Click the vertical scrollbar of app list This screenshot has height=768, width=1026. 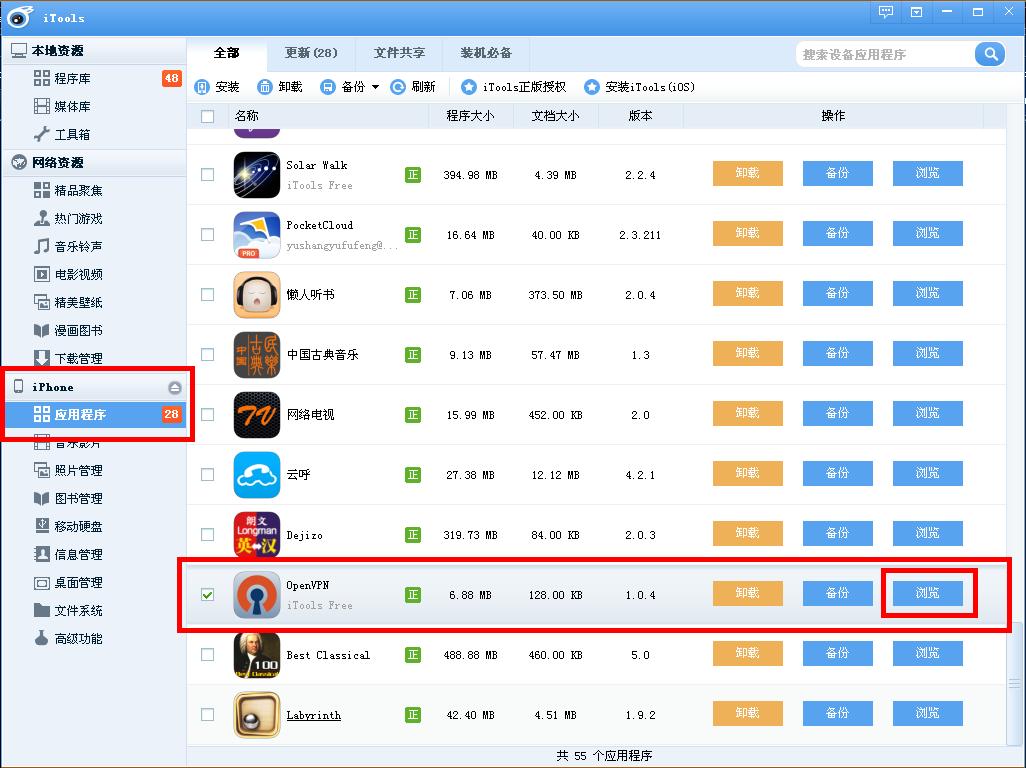coord(1015,682)
